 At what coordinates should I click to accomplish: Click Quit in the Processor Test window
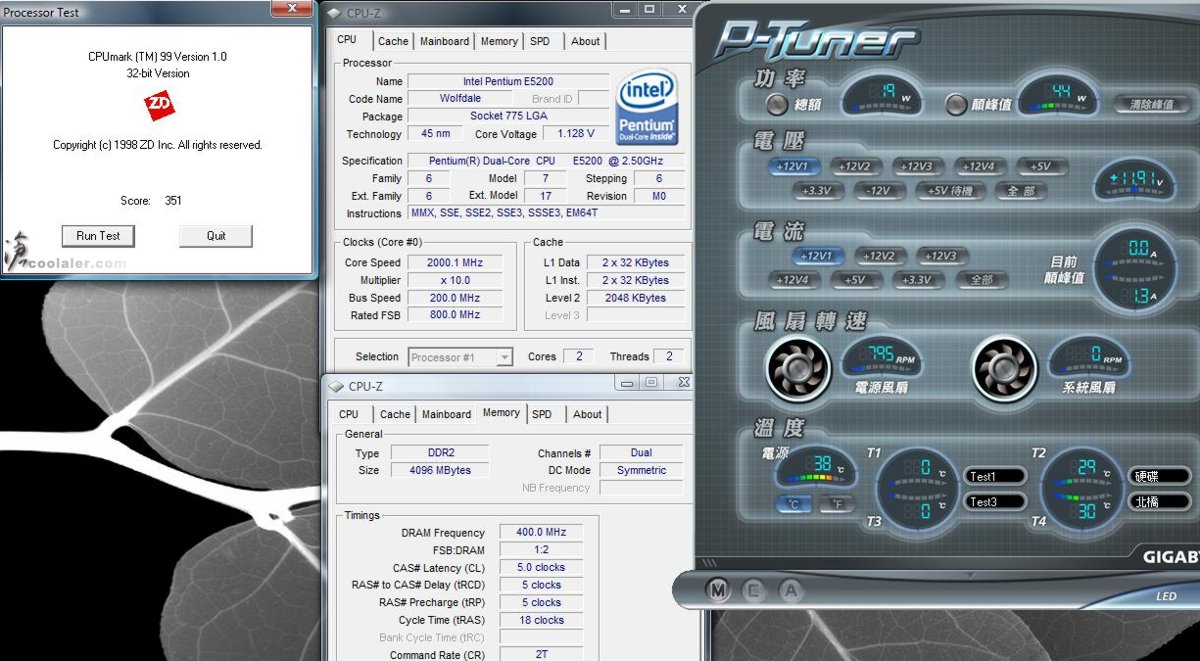coord(216,236)
